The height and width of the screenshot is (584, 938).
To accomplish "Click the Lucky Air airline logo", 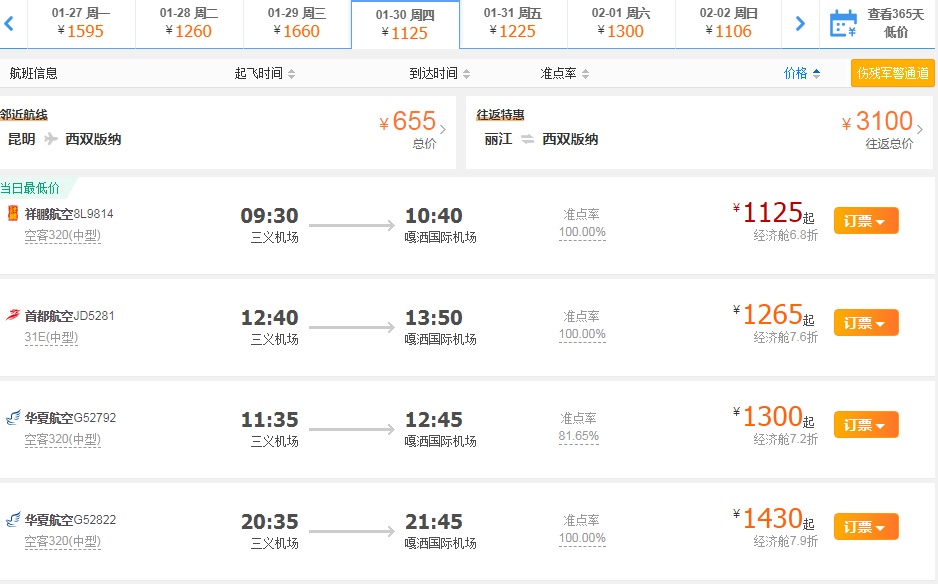I will [13, 213].
